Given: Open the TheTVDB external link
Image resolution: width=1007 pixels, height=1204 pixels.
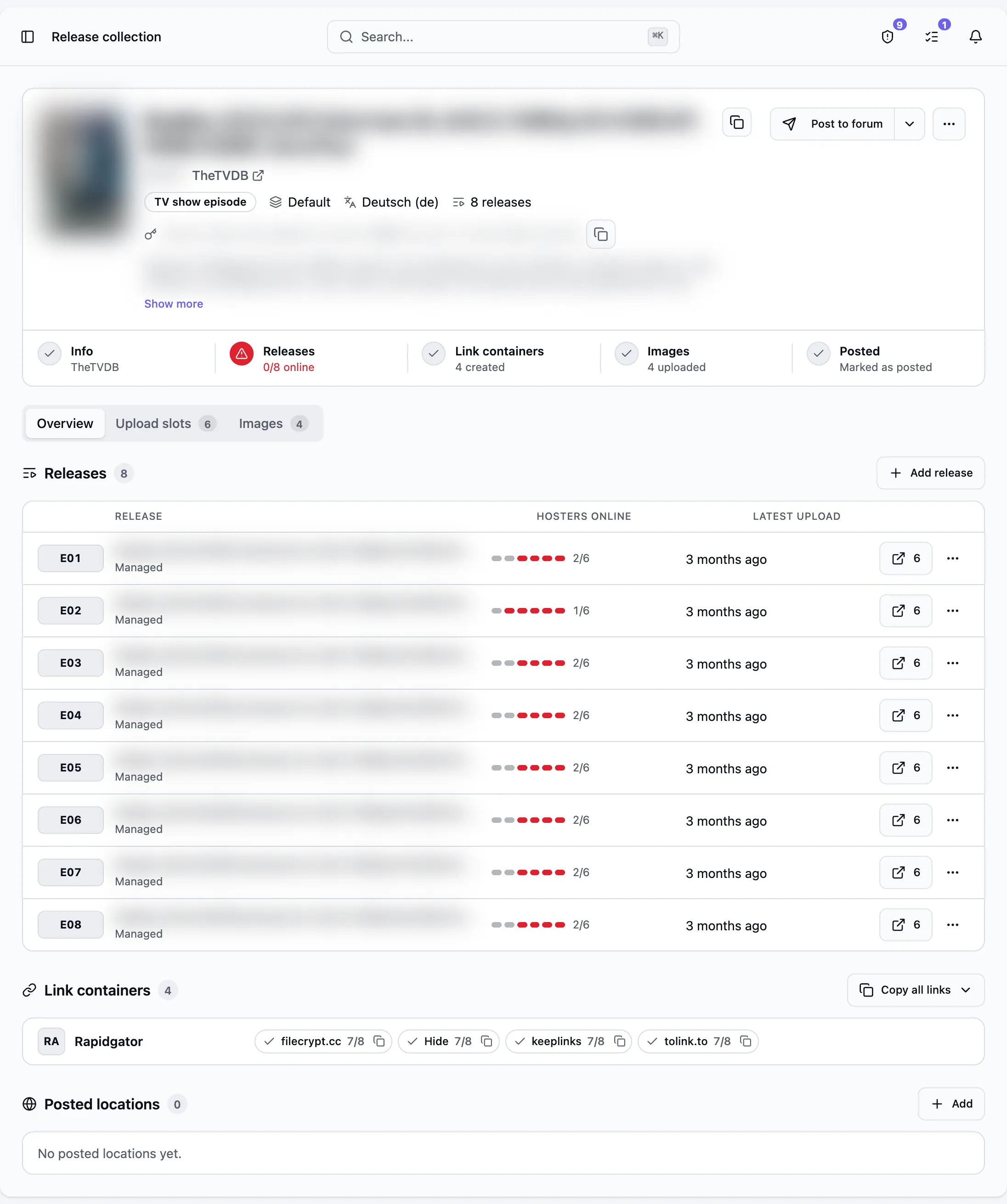Looking at the screenshot, I should 228,175.
